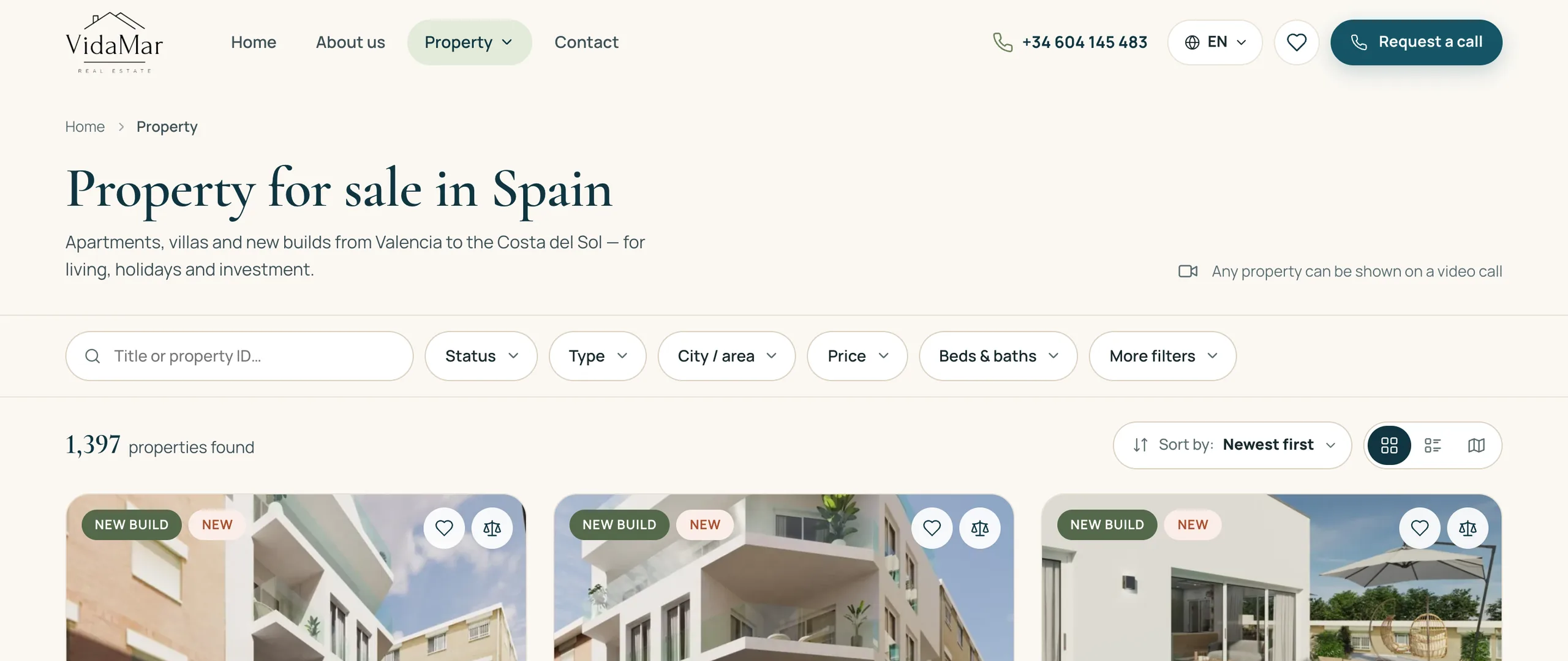Open More filters
The height and width of the screenshot is (661, 1568).
1162,356
